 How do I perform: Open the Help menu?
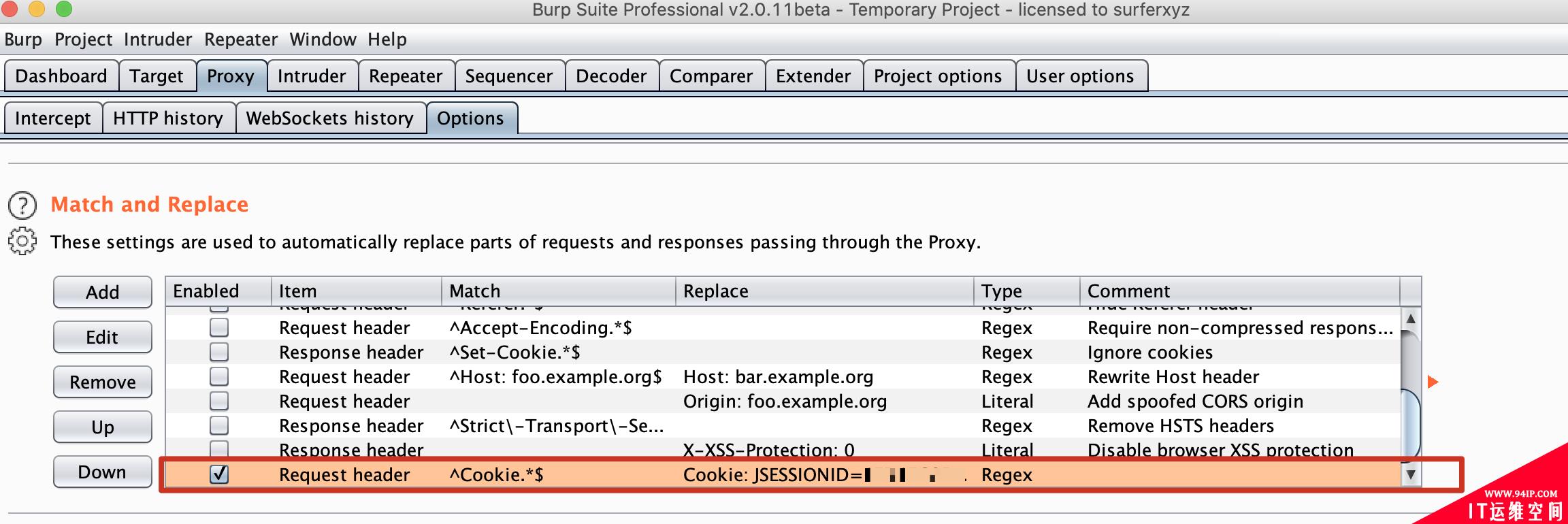[x=387, y=39]
